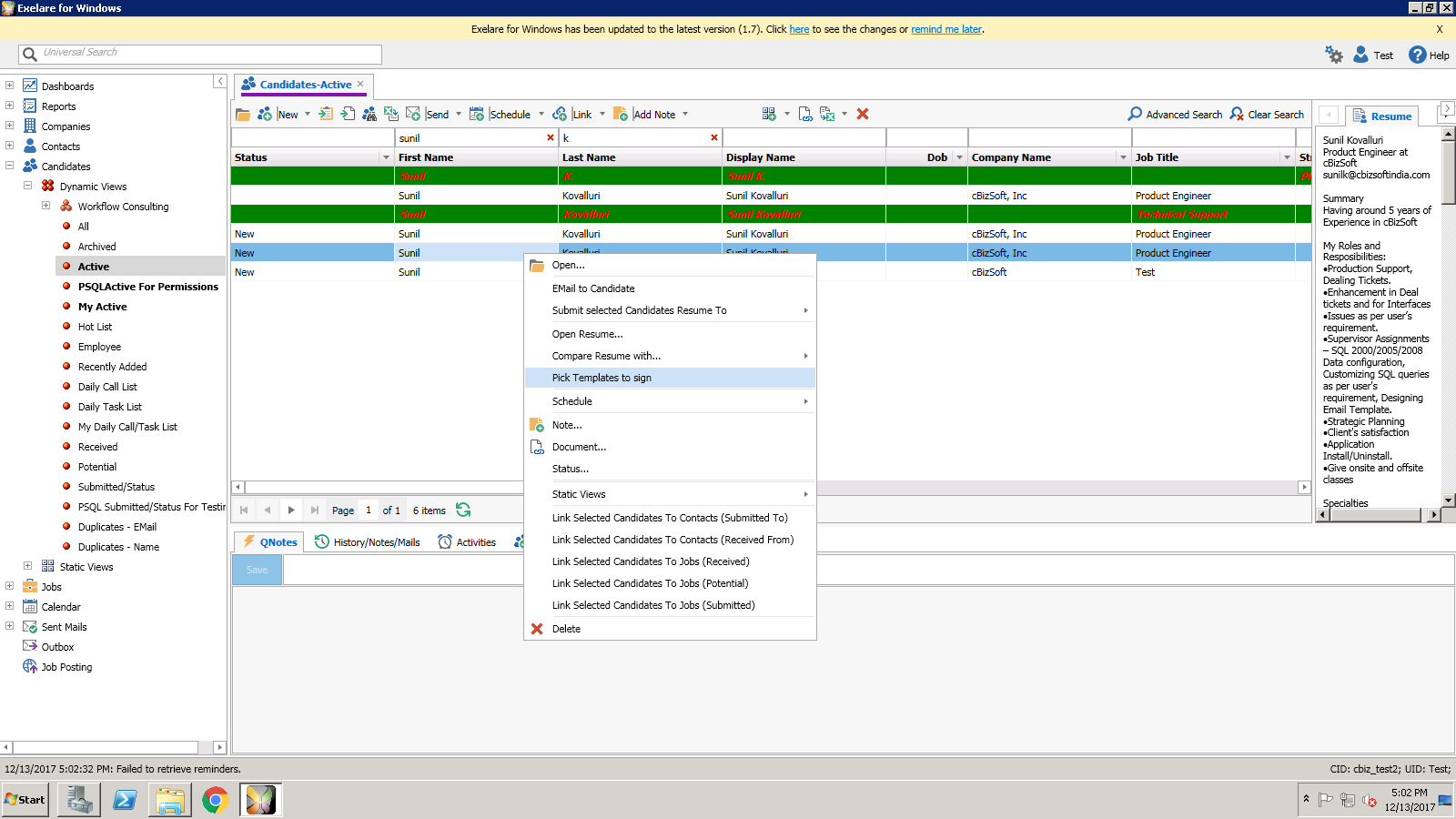Click the Schedule calendar icon
Viewport: 1456px width, 819px height.
pyautogui.click(x=477, y=115)
